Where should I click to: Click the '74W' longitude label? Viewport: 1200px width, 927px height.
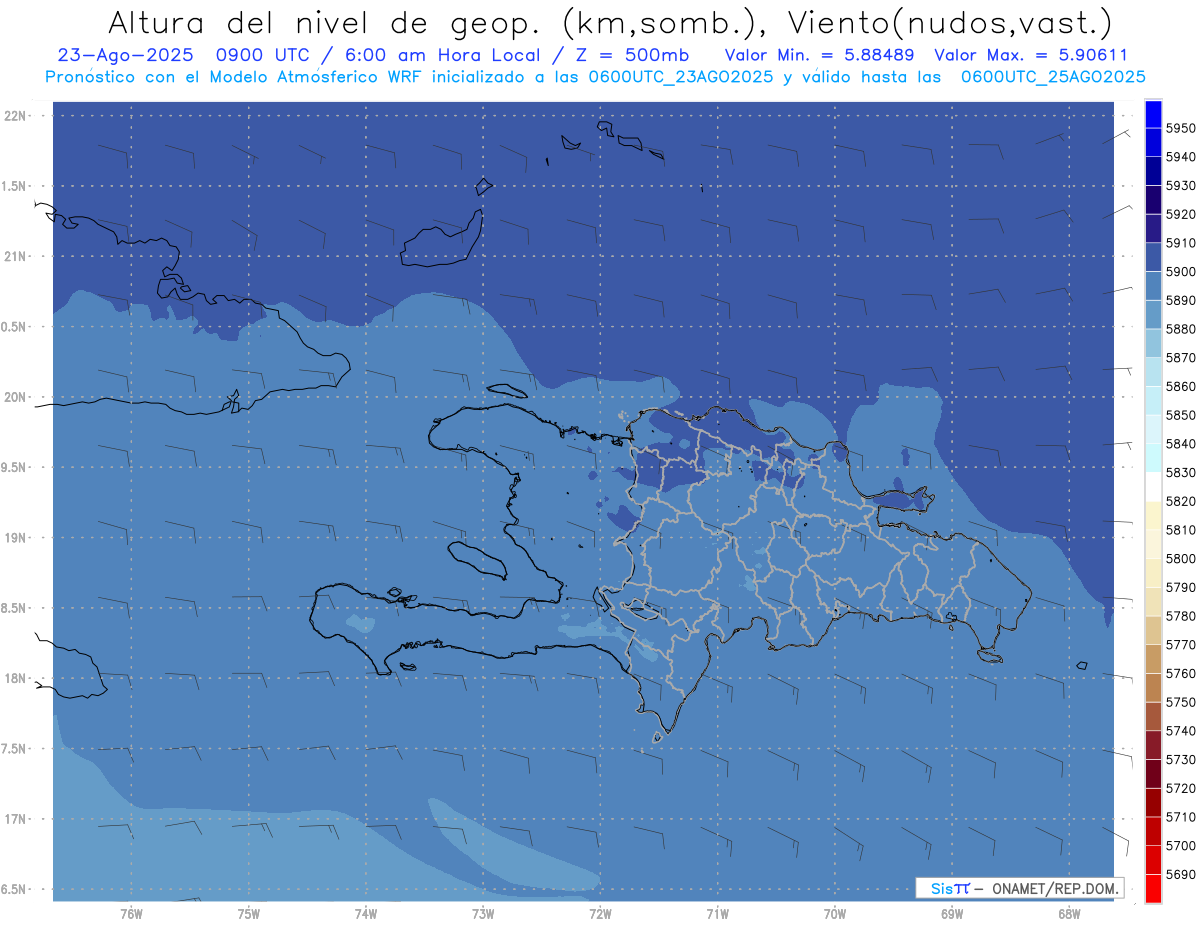click(366, 913)
